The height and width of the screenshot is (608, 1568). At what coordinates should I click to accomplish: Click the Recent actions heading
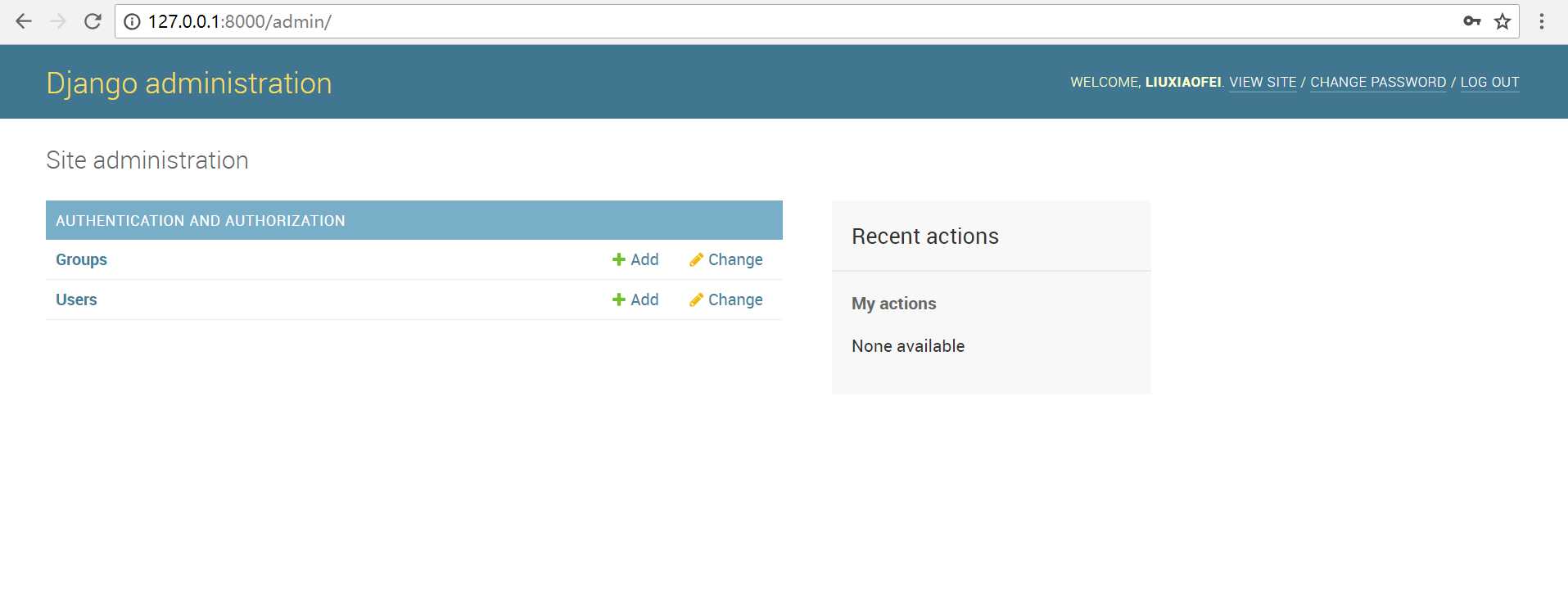pos(925,236)
